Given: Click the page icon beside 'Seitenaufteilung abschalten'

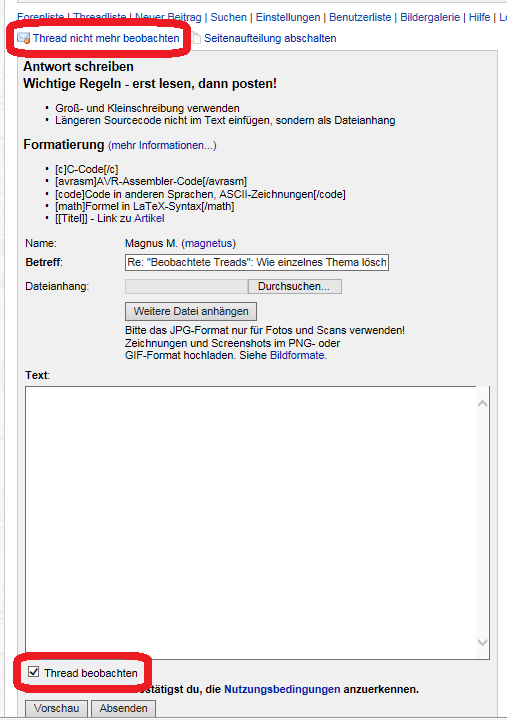Looking at the screenshot, I should tap(197, 38).
